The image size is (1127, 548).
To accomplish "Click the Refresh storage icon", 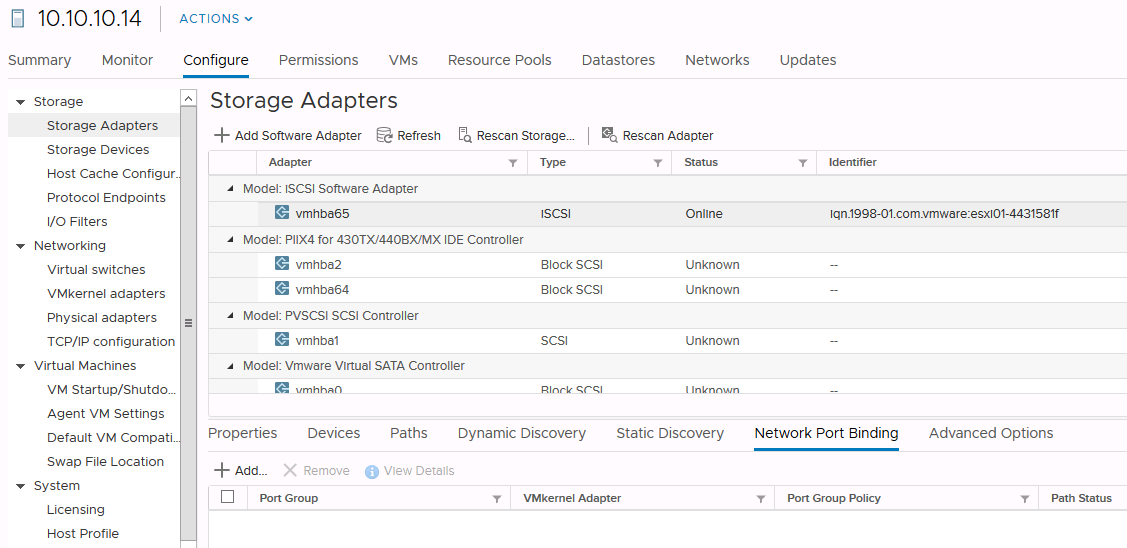I will tap(385, 135).
